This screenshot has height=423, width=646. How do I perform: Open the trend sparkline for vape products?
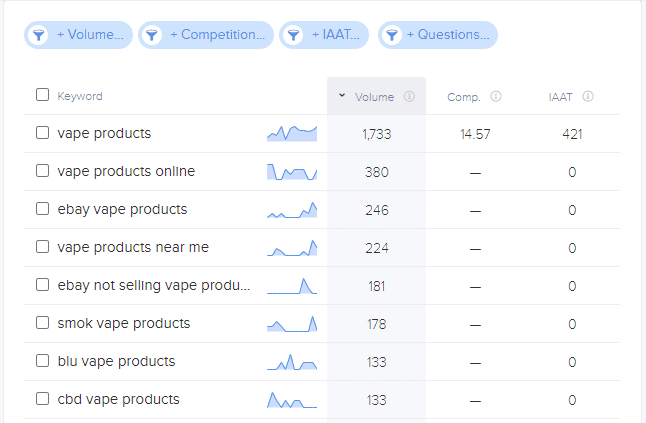pyautogui.click(x=292, y=133)
